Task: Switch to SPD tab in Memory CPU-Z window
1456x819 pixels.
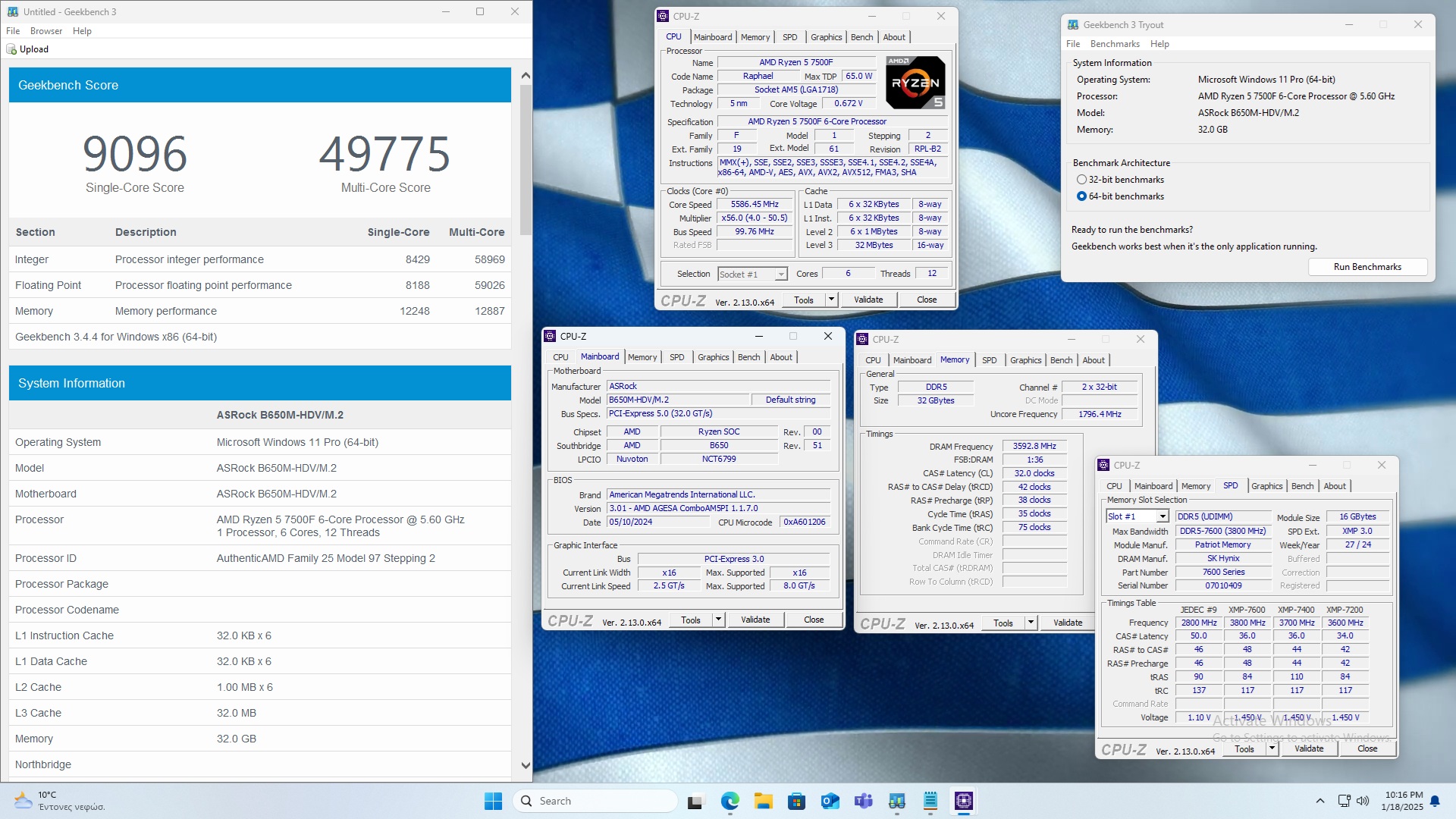Action: (989, 360)
